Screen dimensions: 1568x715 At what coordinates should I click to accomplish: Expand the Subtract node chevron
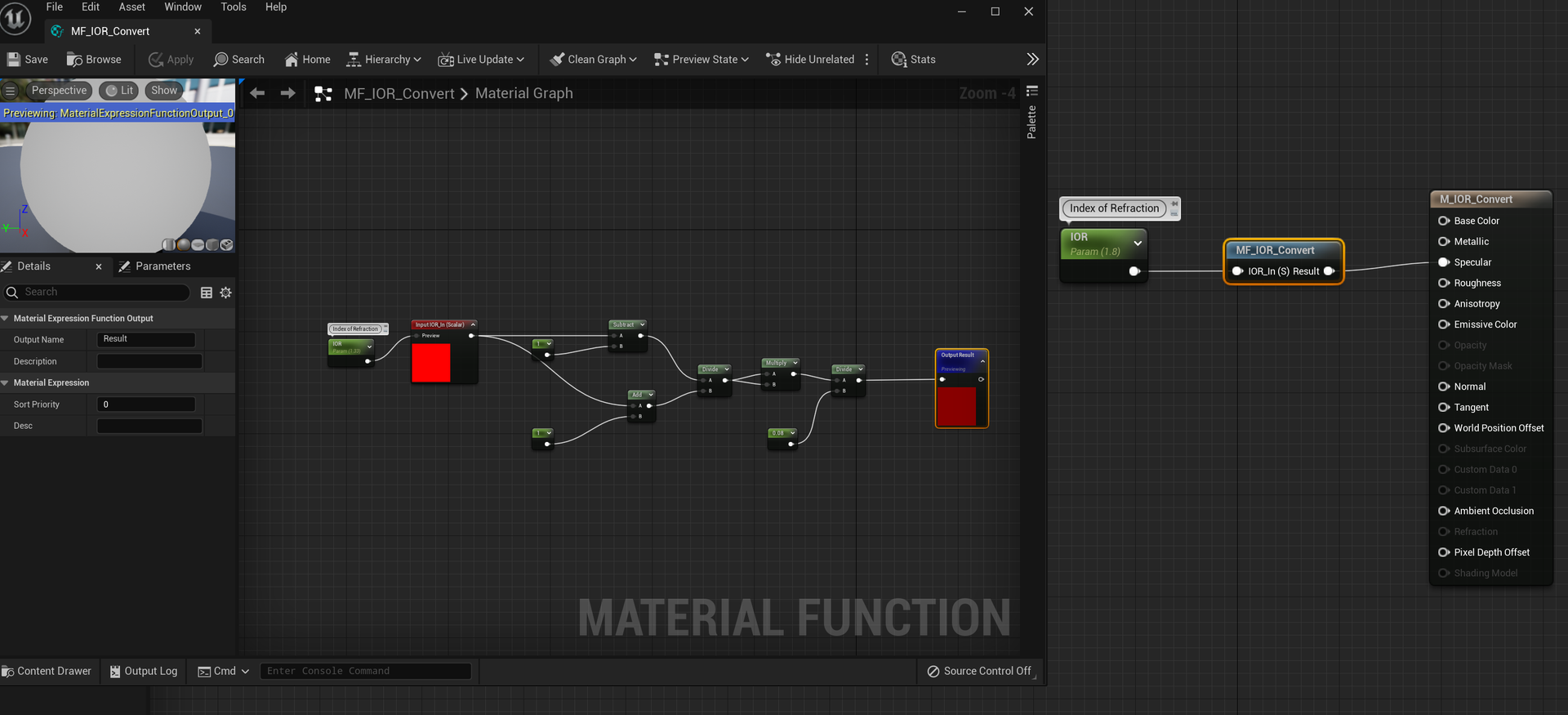pyautogui.click(x=642, y=324)
